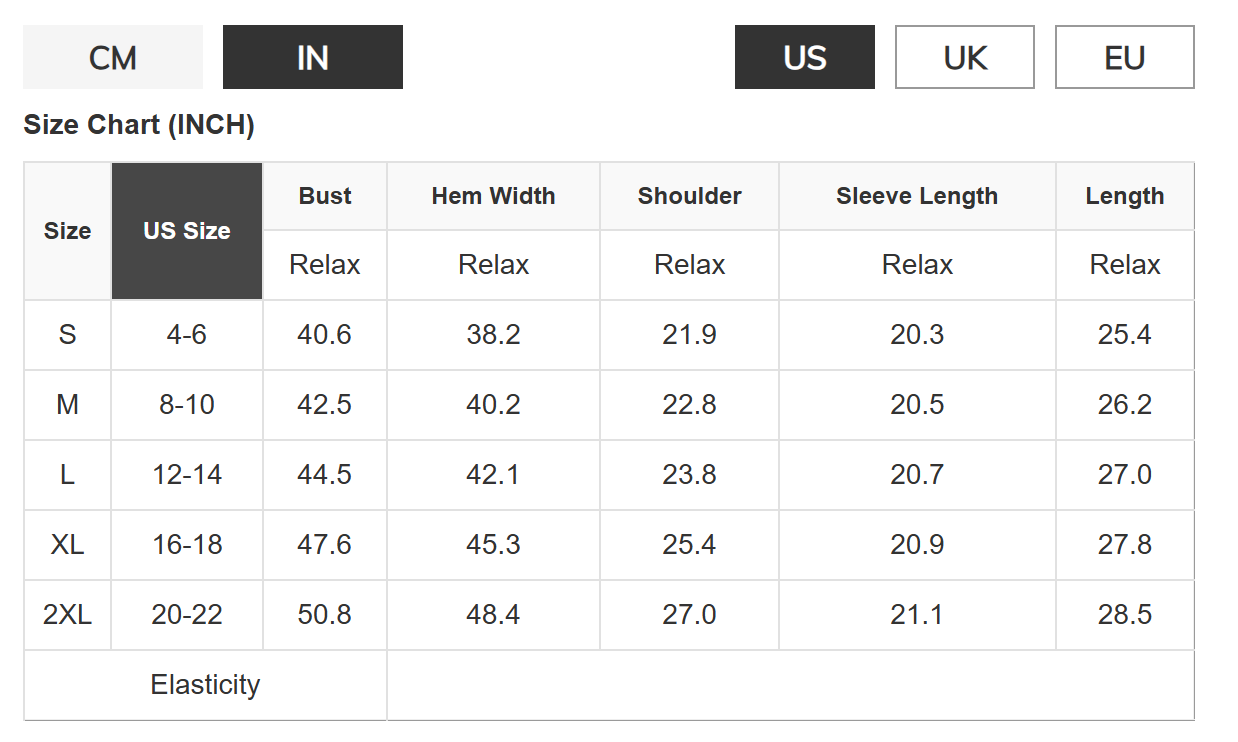Click the Size Chart (INCH) heading

coord(139,125)
